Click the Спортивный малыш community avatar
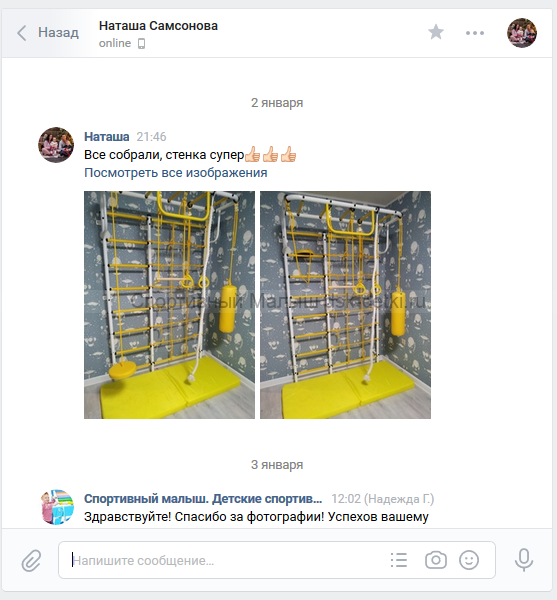 (x=57, y=507)
